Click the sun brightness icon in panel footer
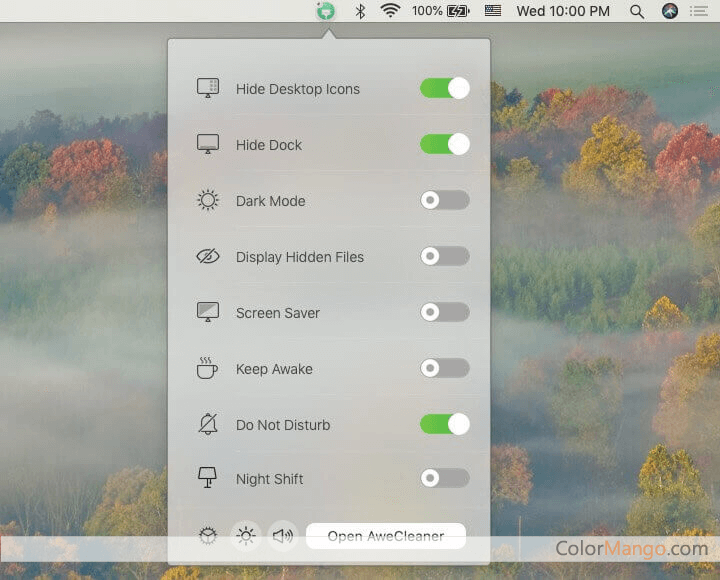 pyautogui.click(x=245, y=536)
